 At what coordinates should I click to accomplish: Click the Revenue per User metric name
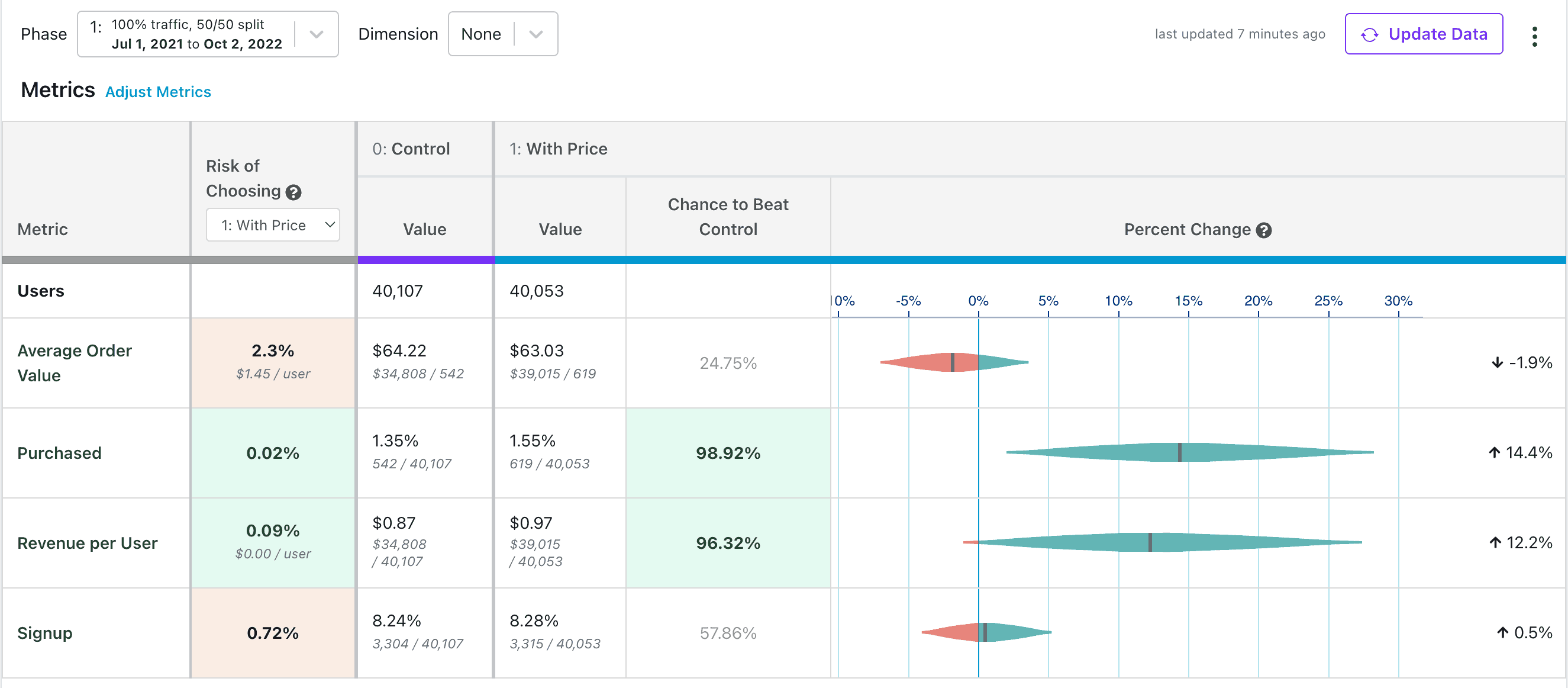(87, 543)
